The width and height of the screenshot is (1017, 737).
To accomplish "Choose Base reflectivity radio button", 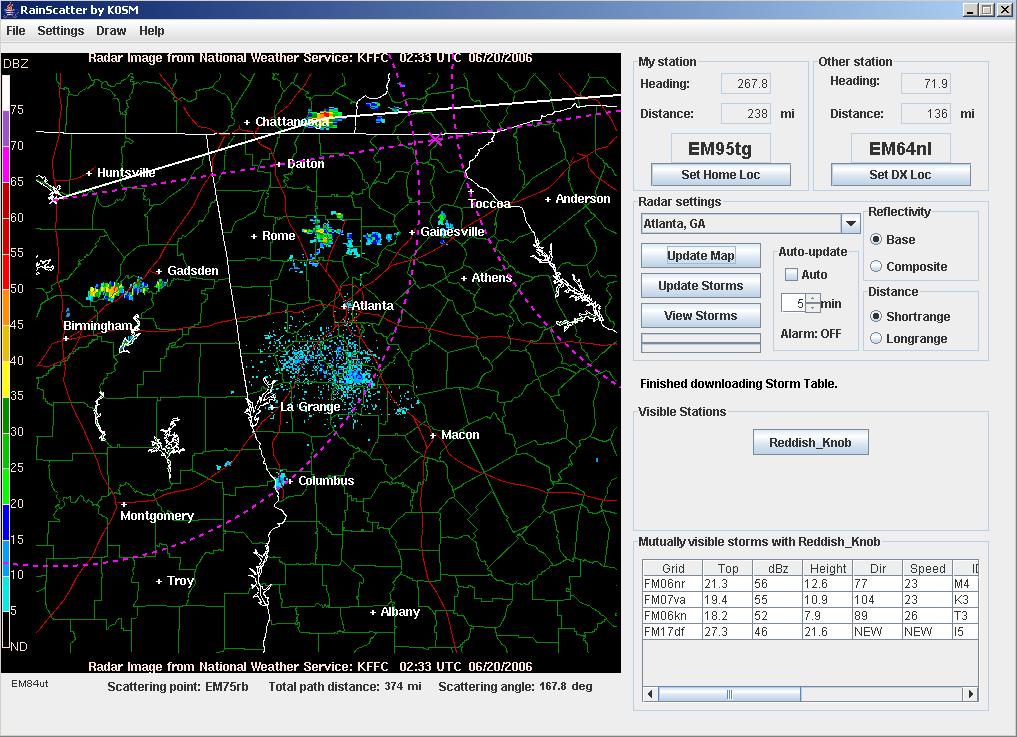I will click(876, 239).
